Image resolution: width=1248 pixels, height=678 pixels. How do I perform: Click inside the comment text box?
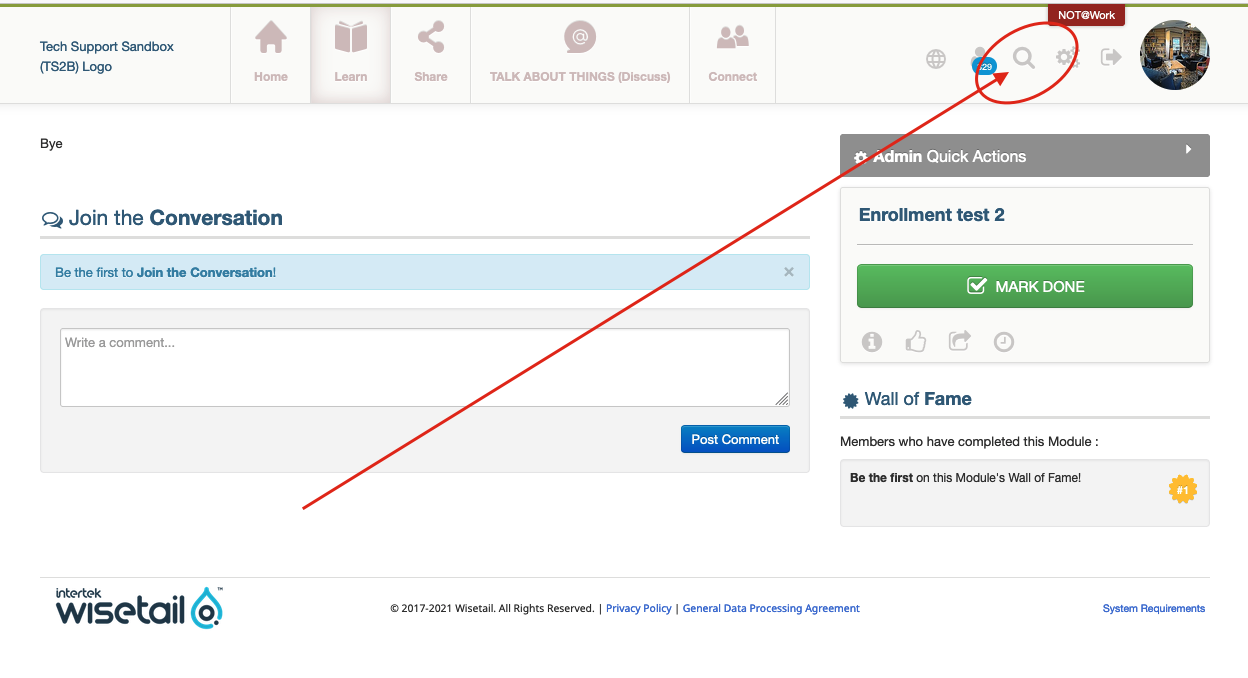pyautogui.click(x=424, y=367)
